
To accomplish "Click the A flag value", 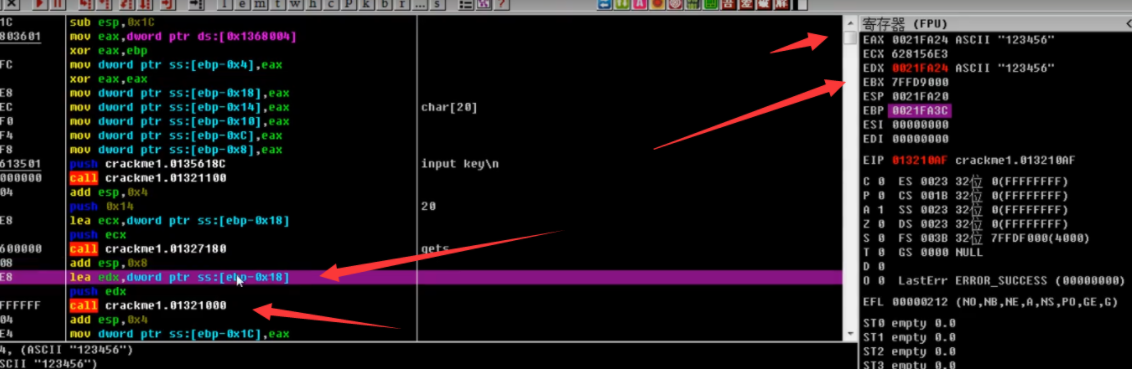I will (x=882, y=209).
